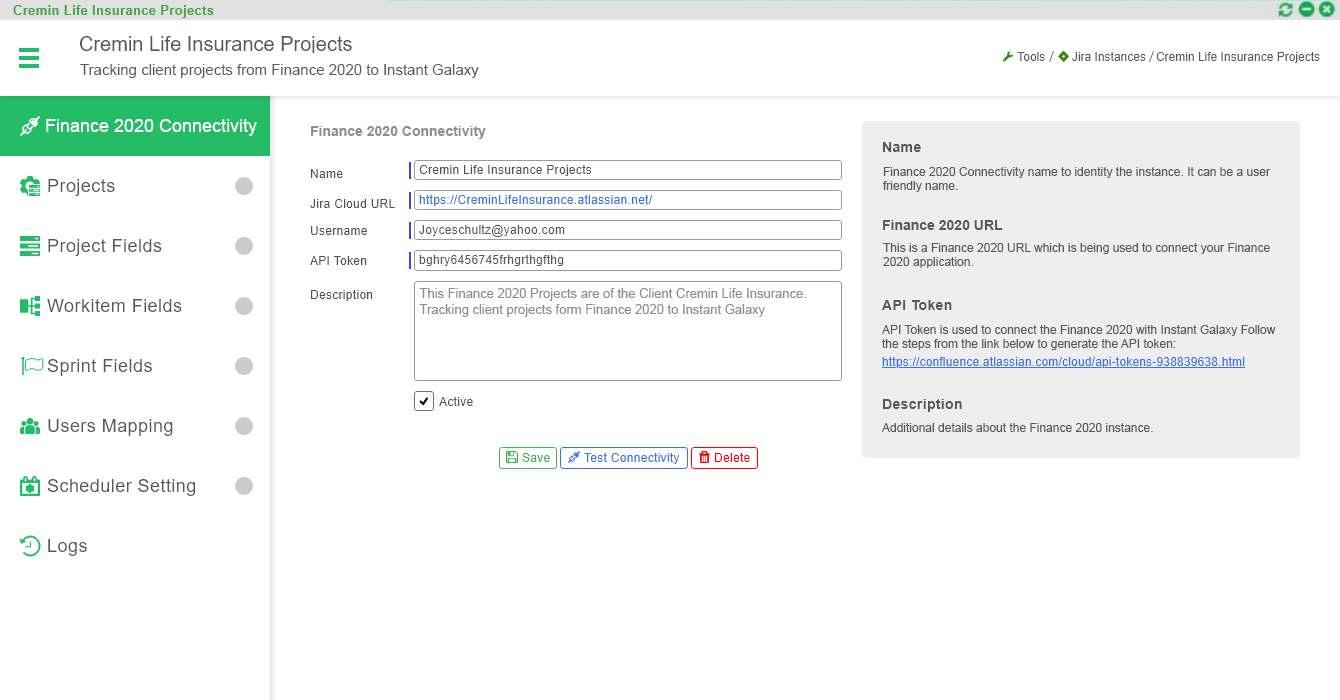Viewport: 1340px width, 700px height.
Task: Click the Test Connectivity button
Action: (x=624, y=458)
